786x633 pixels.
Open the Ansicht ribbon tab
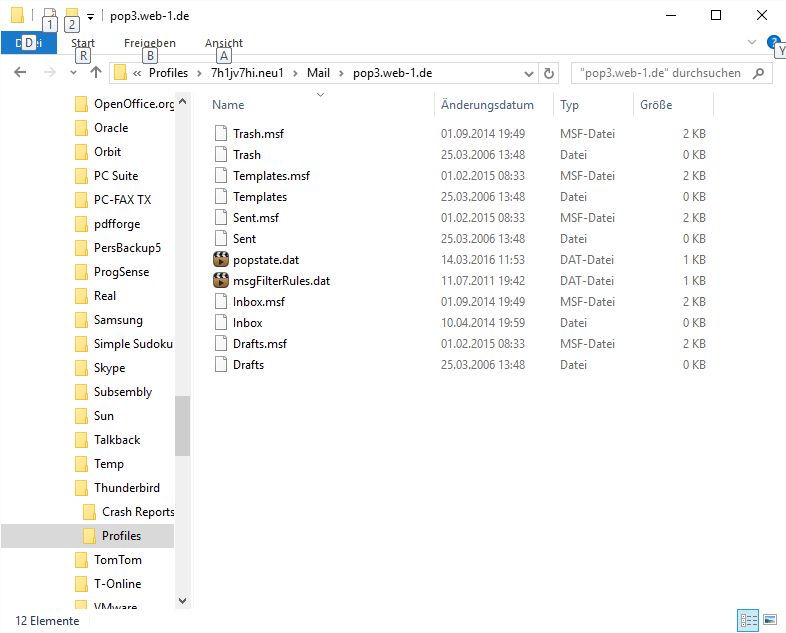pos(224,43)
